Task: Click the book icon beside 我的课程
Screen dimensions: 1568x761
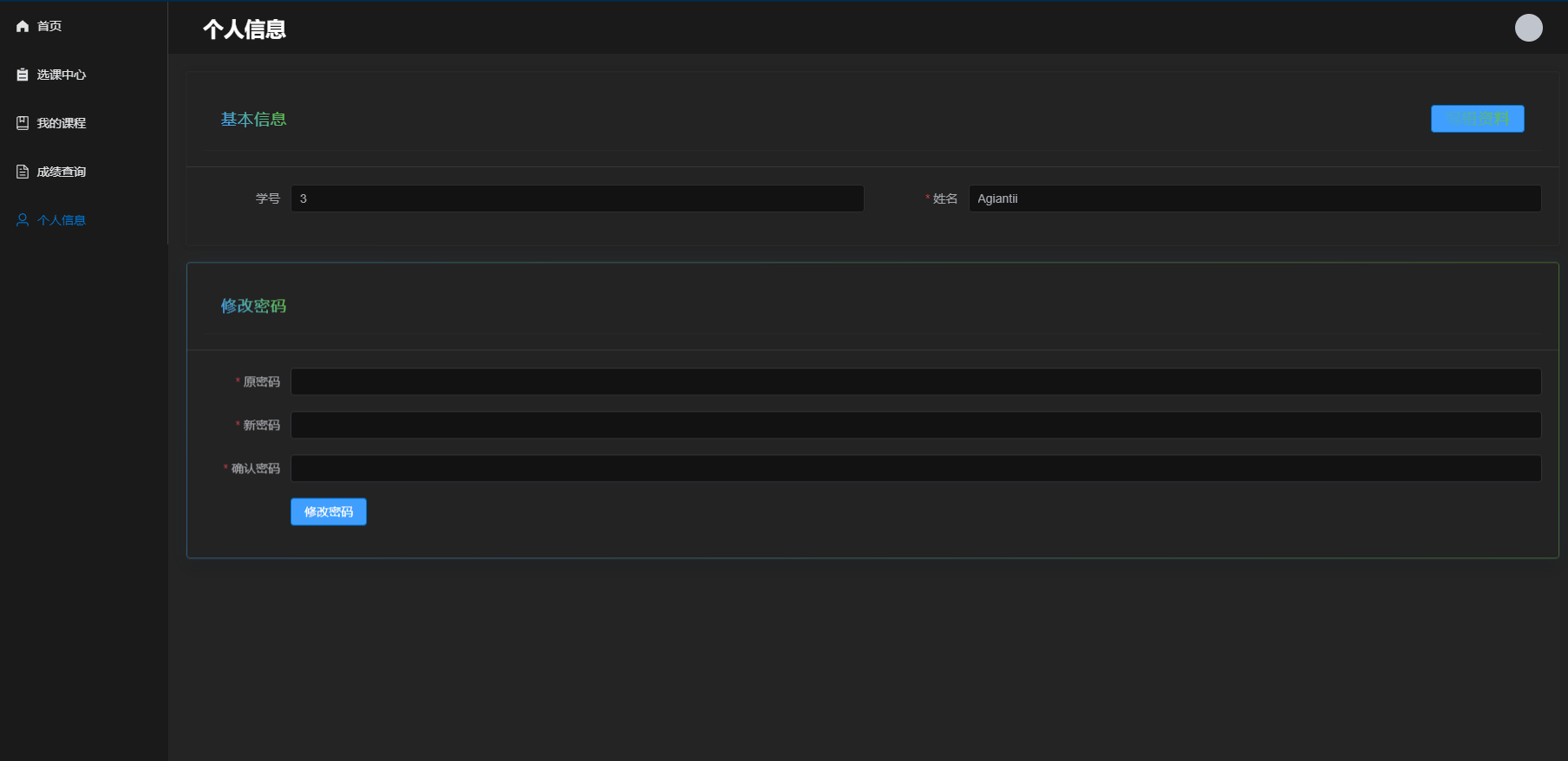Action: tap(23, 123)
